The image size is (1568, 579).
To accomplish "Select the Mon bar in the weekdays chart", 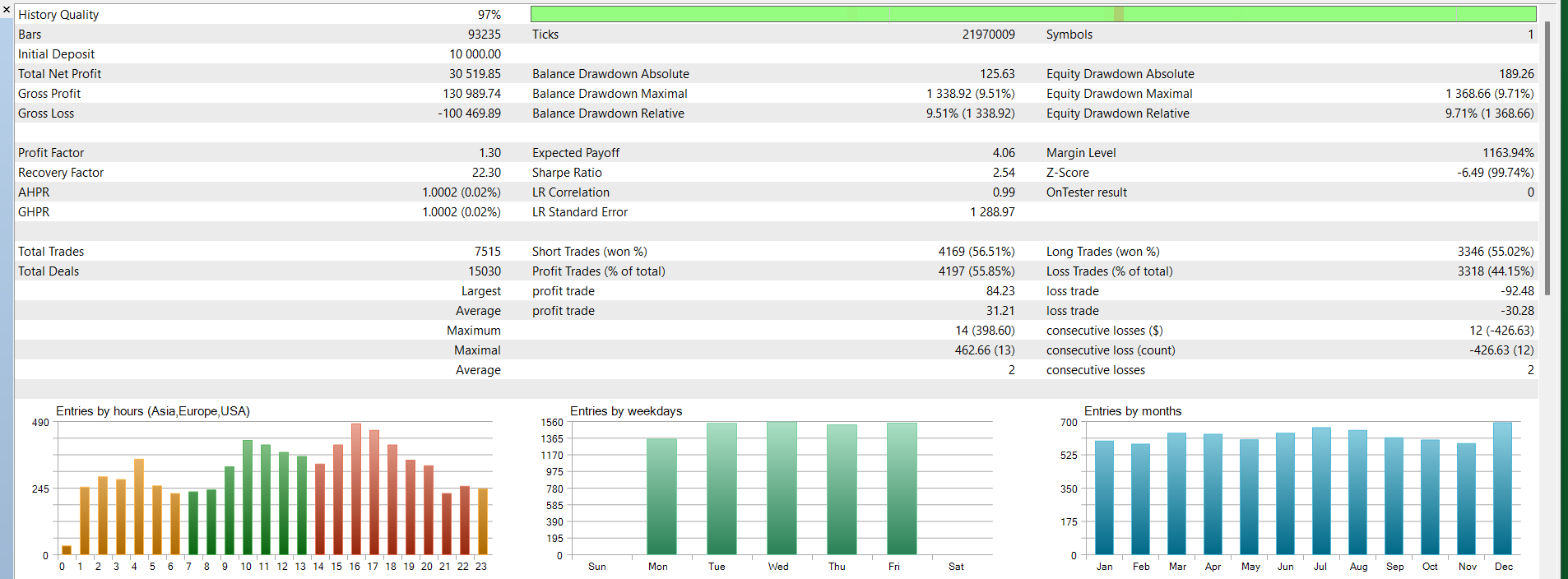I will click(x=661, y=497).
